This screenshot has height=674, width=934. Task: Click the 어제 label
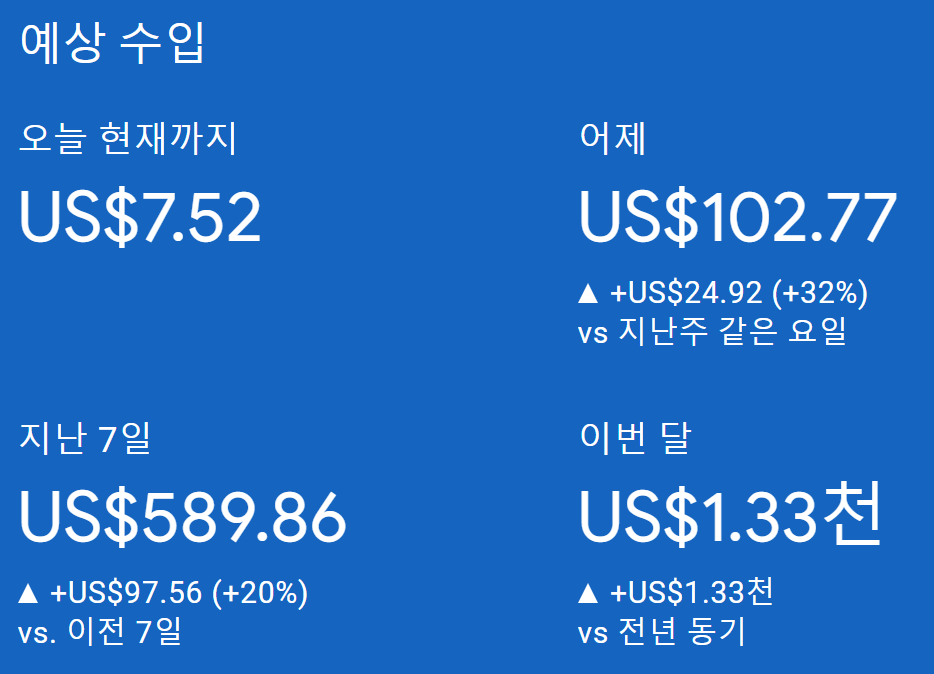(x=613, y=139)
